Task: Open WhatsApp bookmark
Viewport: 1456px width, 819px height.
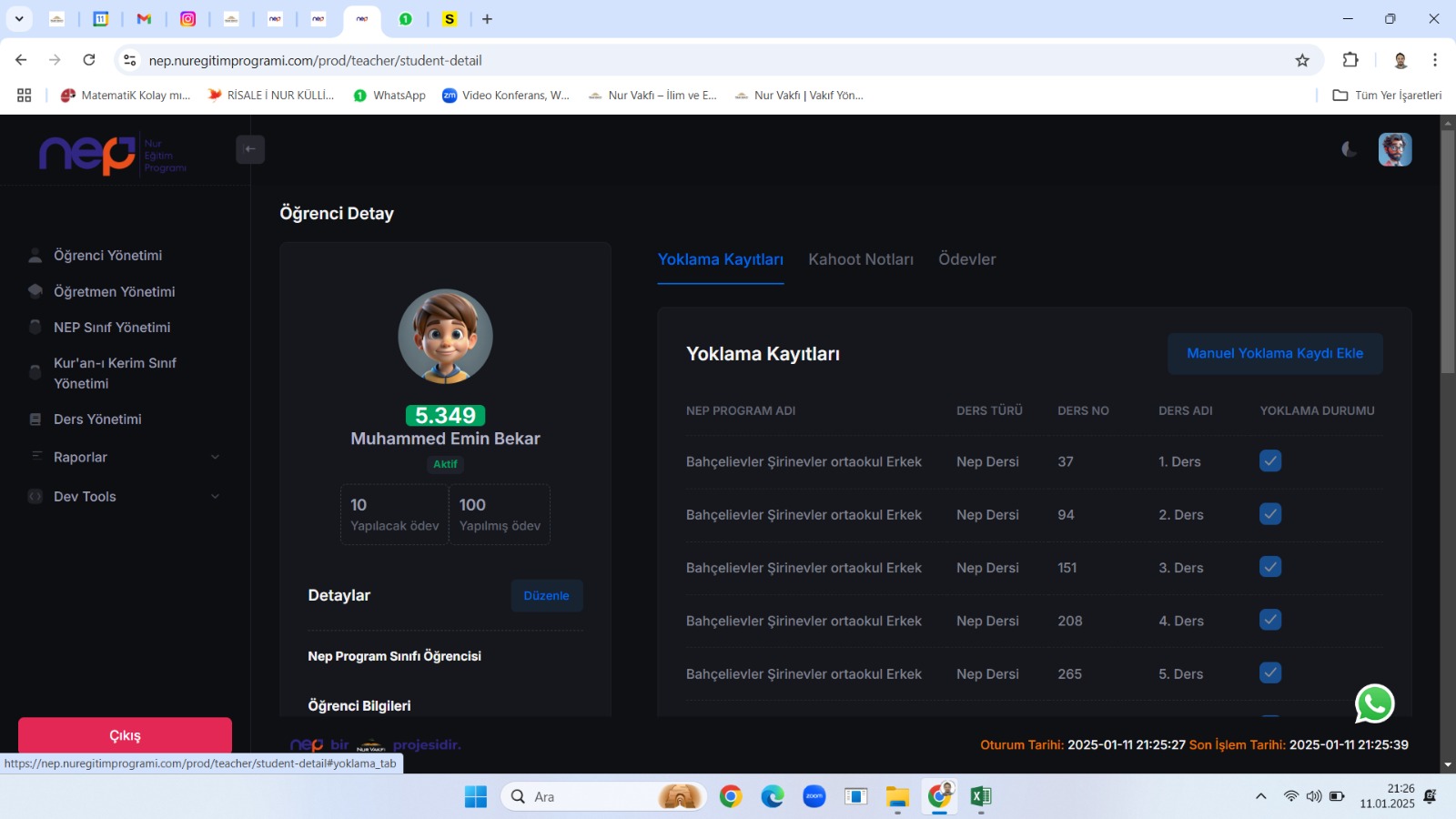Action: coord(389,95)
